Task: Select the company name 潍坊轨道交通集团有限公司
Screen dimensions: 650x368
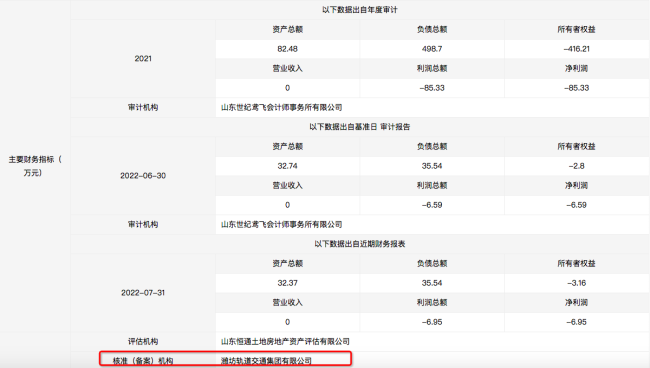Action: point(266,361)
